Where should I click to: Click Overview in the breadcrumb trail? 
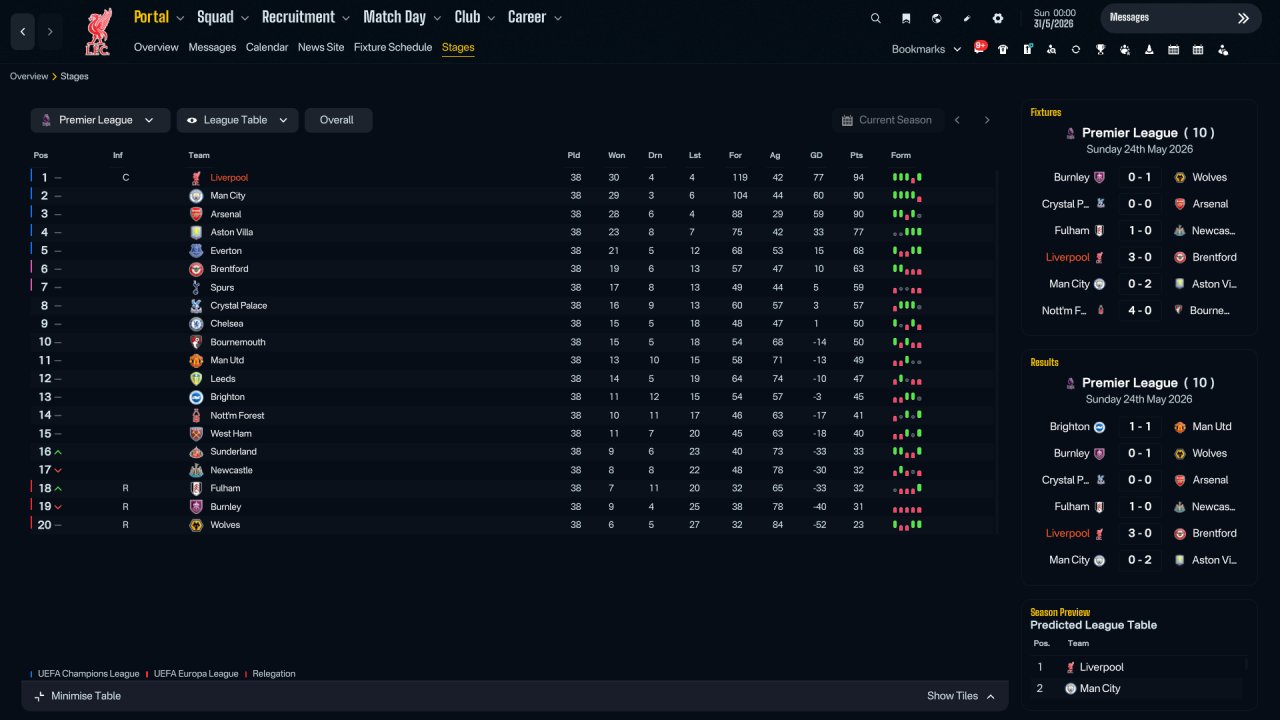click(x=29, y=77)
